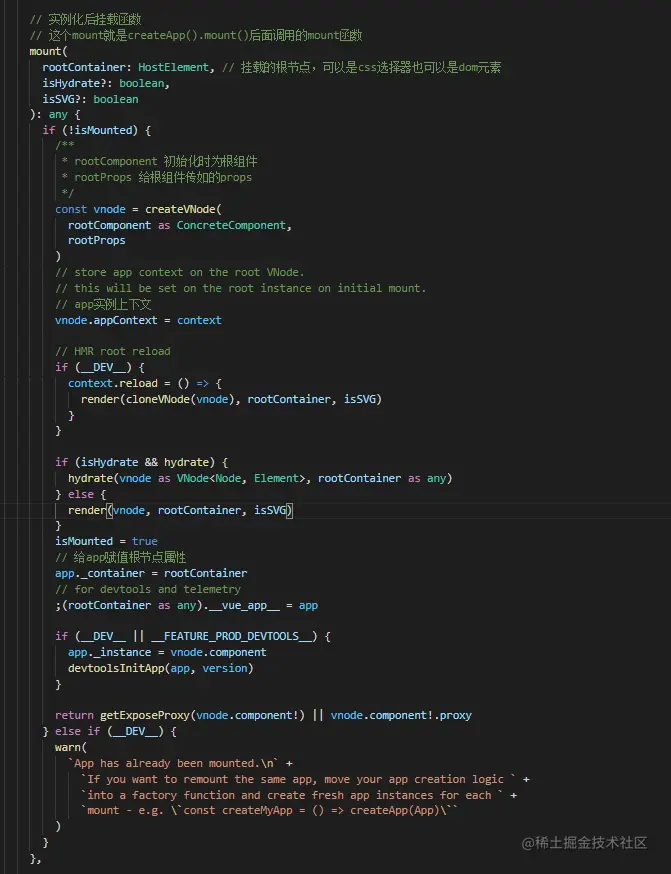The image size is (671, 874).
Task: Click the '__FEATURE_PROD_DEVTOOLS__' flag
Action: coord(231,637)
